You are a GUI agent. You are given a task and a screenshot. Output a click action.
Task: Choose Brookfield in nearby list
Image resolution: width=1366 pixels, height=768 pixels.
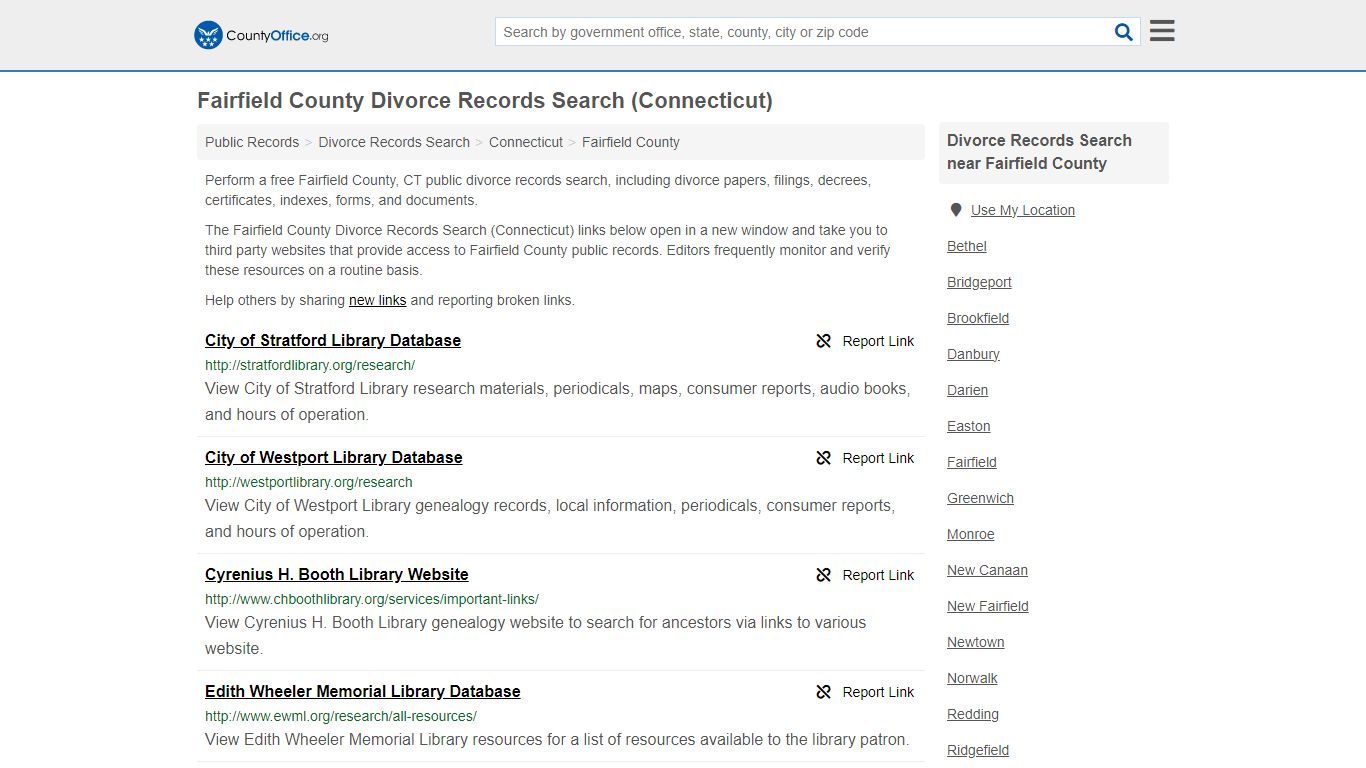pyautogui.click(x=978, y=318)
